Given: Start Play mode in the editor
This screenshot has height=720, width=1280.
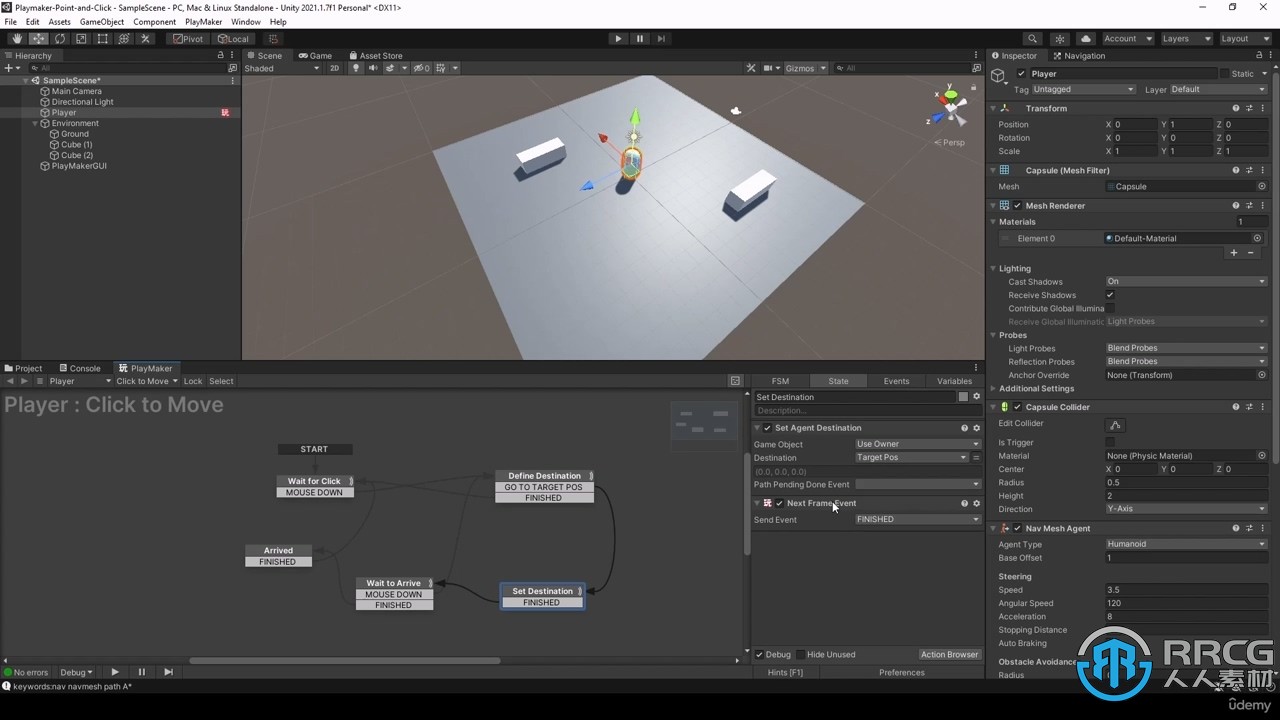Looking at the screenshot, I should coord(618,39).
